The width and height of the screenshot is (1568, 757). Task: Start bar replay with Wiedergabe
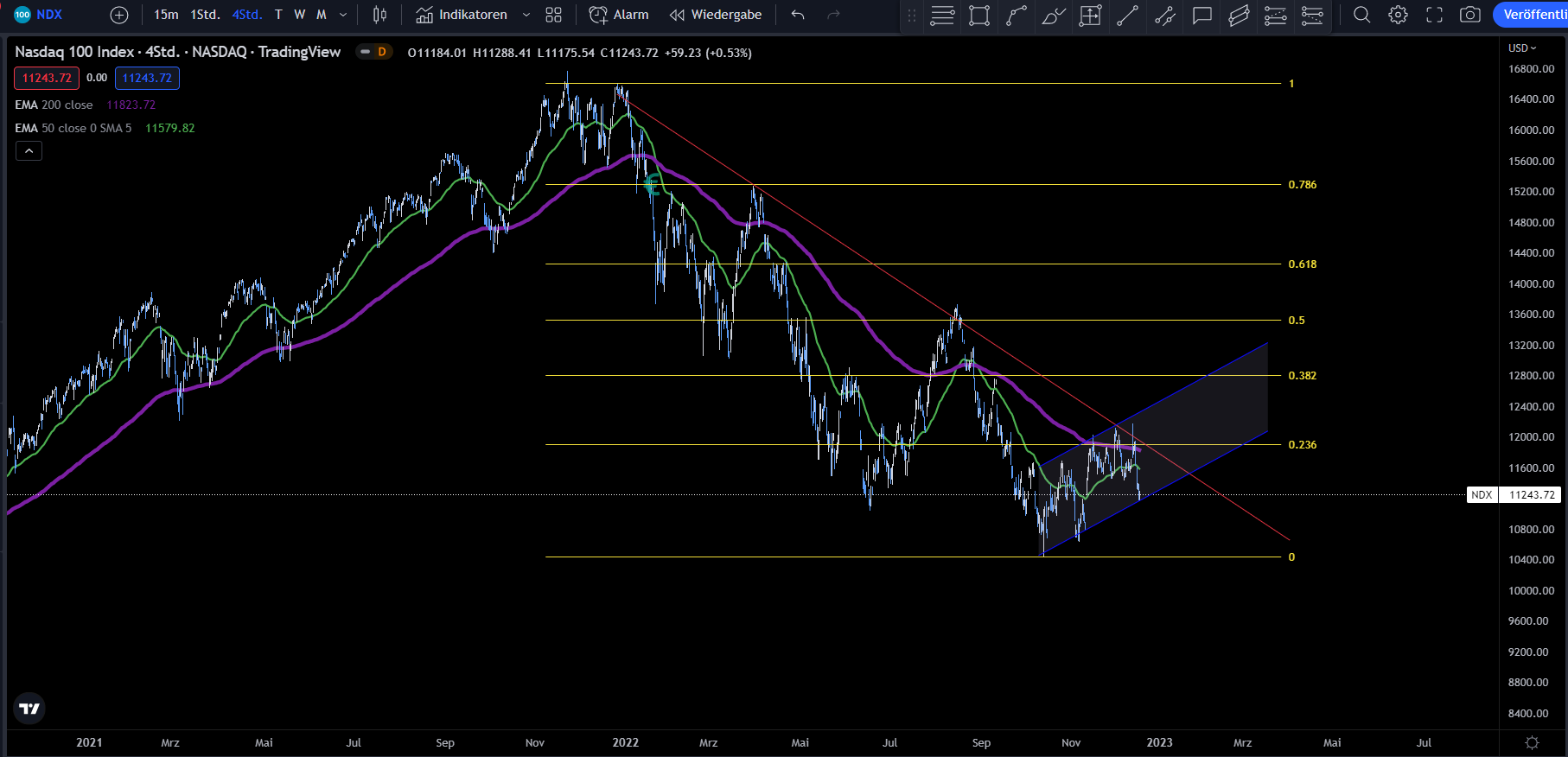coord(716,15)
